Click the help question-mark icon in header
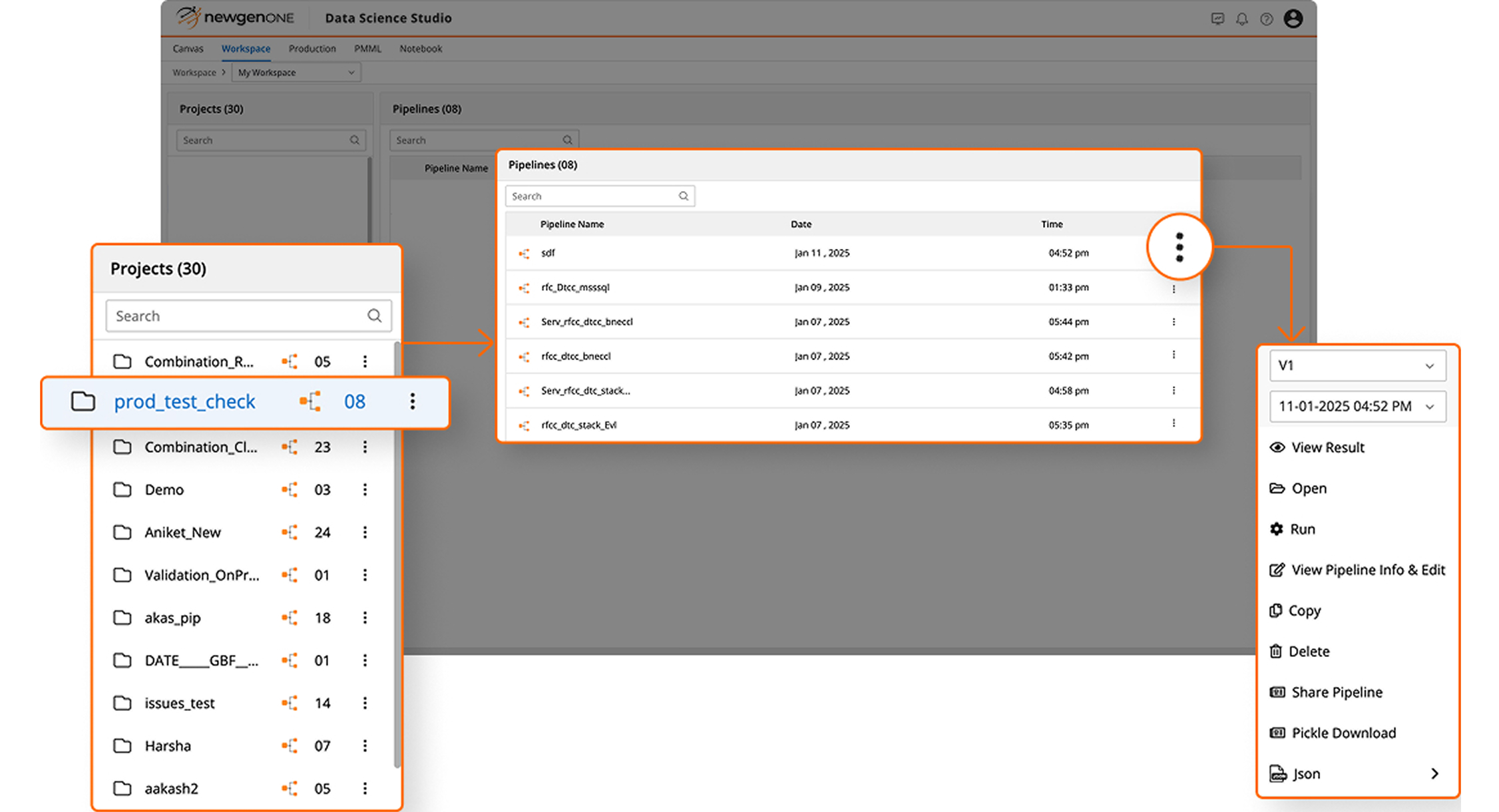Image resolution: width=1499 pixels, height=812 pixels. click(1267, 18)
